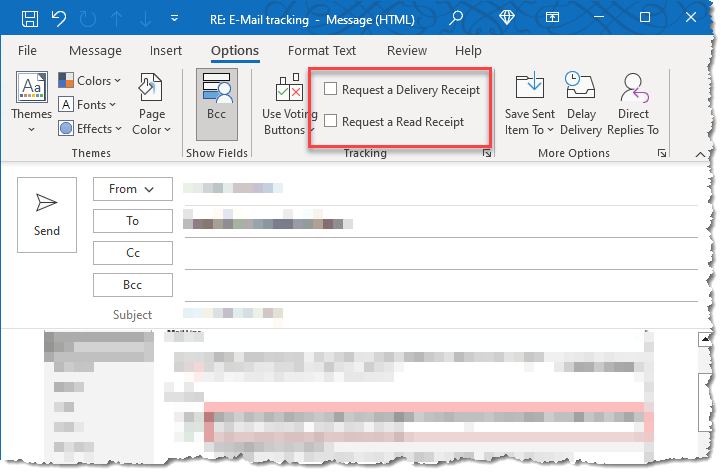Open the Page Color dropdown
The width and height of the screenshot is (723, 473).
151,104
